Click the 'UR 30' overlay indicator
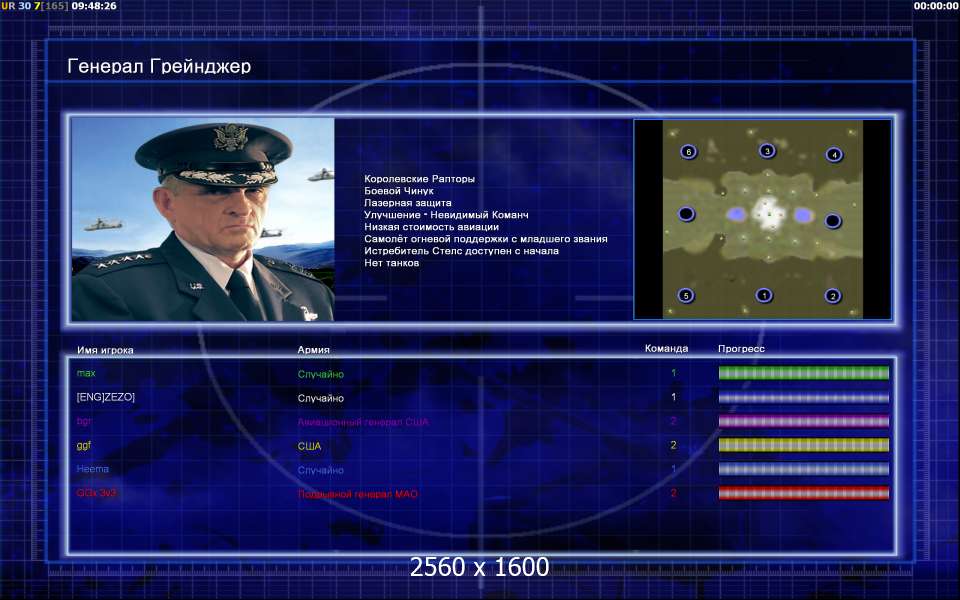Image resolution: width=960 pixels, height=600 pixels. coord(16,6)
